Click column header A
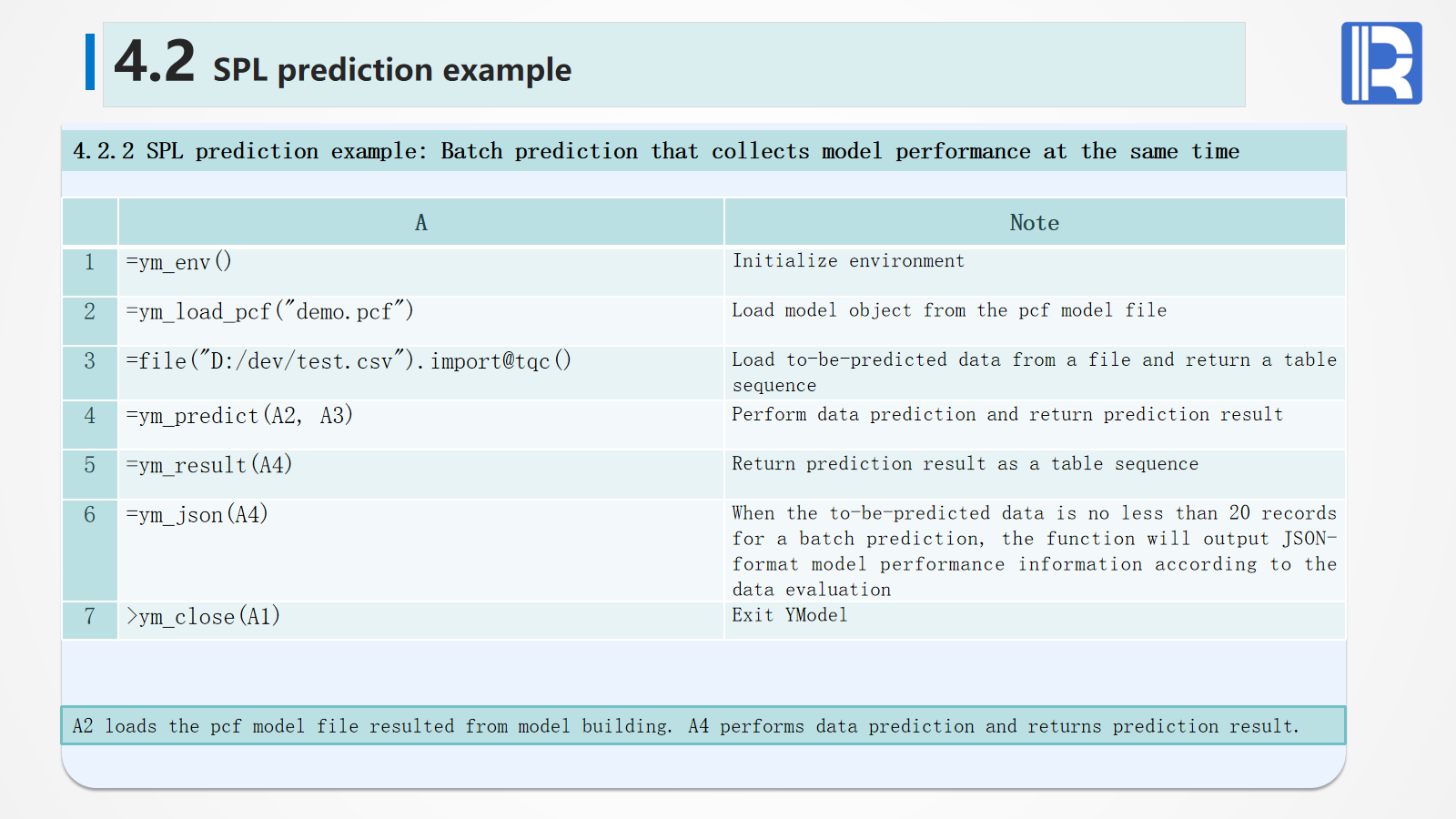1456x819 pixels. (420, 223)
